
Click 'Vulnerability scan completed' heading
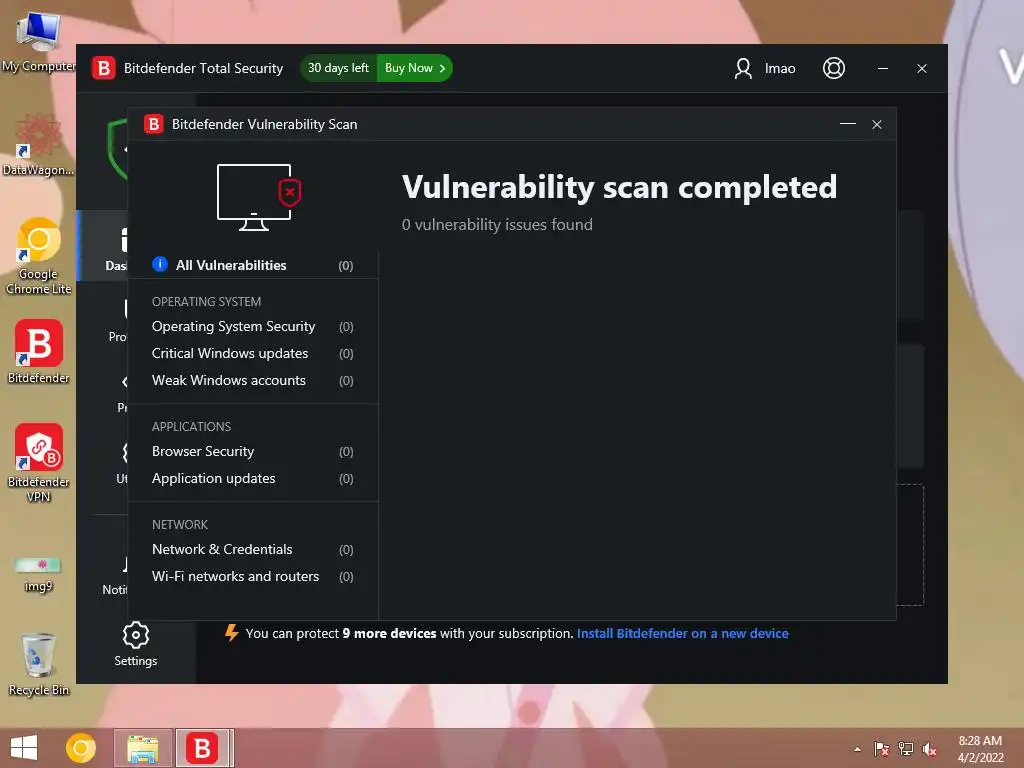click(x=619, y=187)
